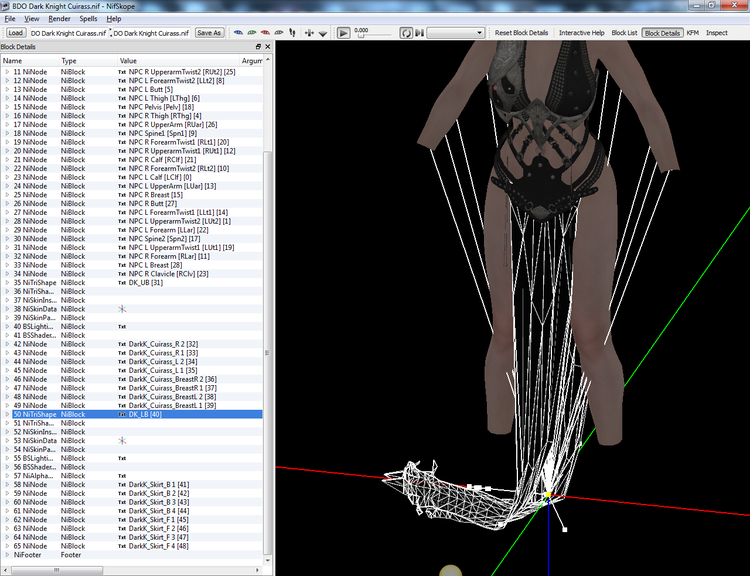Screen dimensions: 750x576
Task: Click the Value column header
Action: [x=178, y=61]
